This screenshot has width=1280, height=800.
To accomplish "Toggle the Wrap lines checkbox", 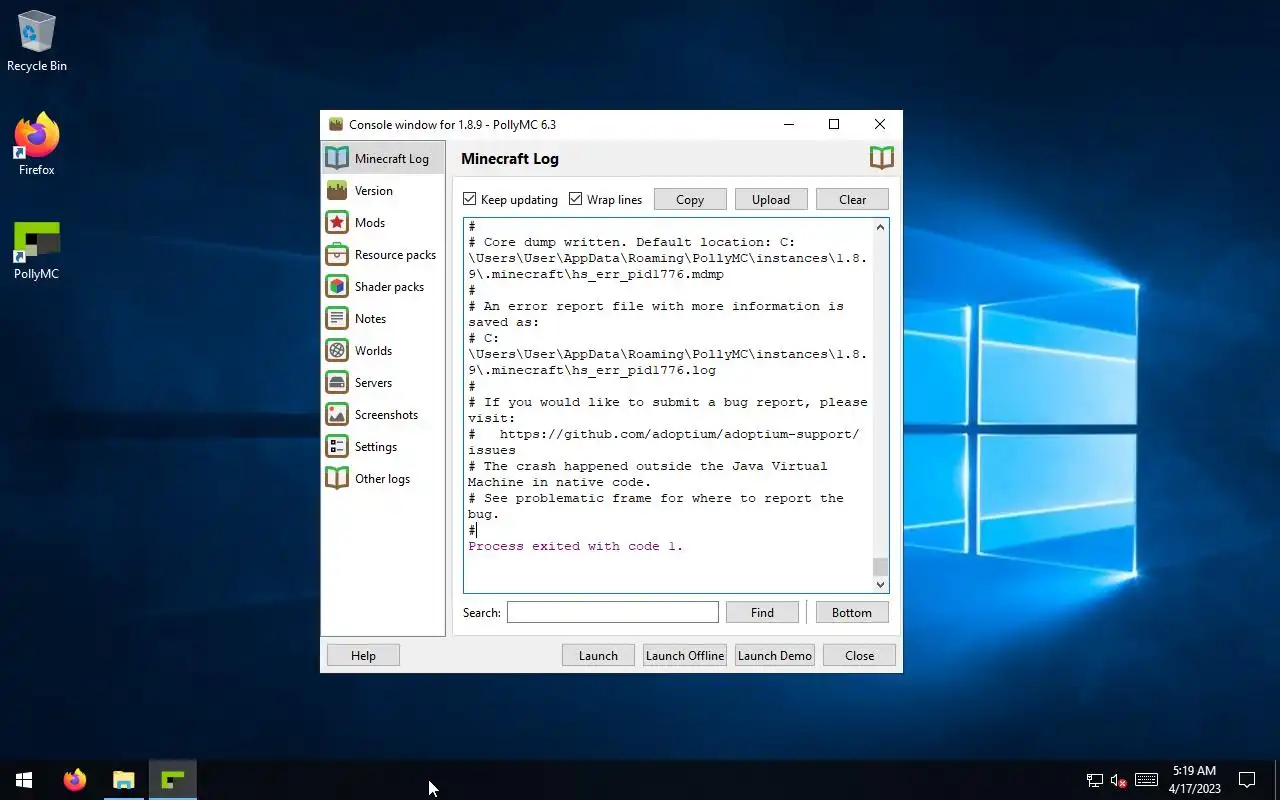I will click(575, 199).
